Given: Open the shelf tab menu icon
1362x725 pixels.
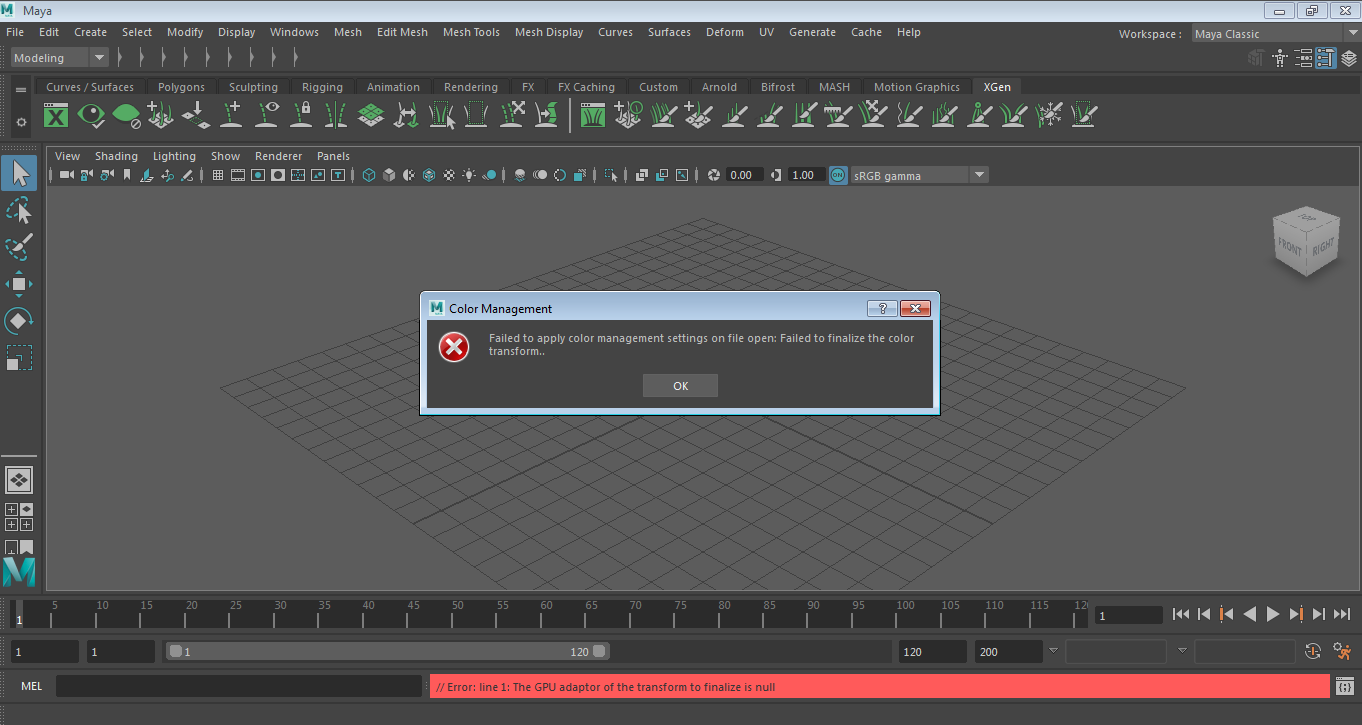Looking at the screenshot, I should pyautogui.click(x=21, y=90).
